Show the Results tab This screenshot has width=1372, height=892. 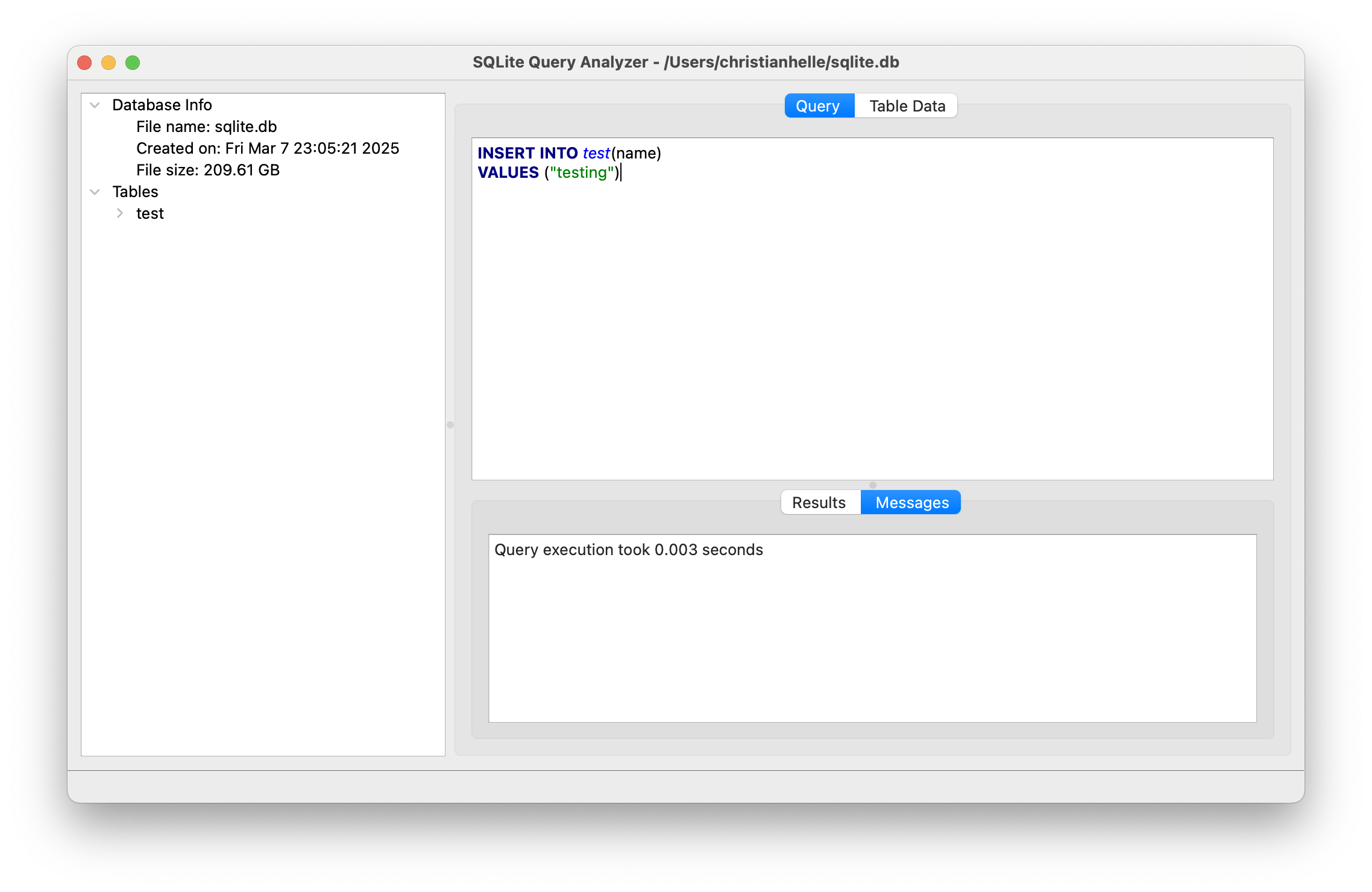(x=820, y=503)
